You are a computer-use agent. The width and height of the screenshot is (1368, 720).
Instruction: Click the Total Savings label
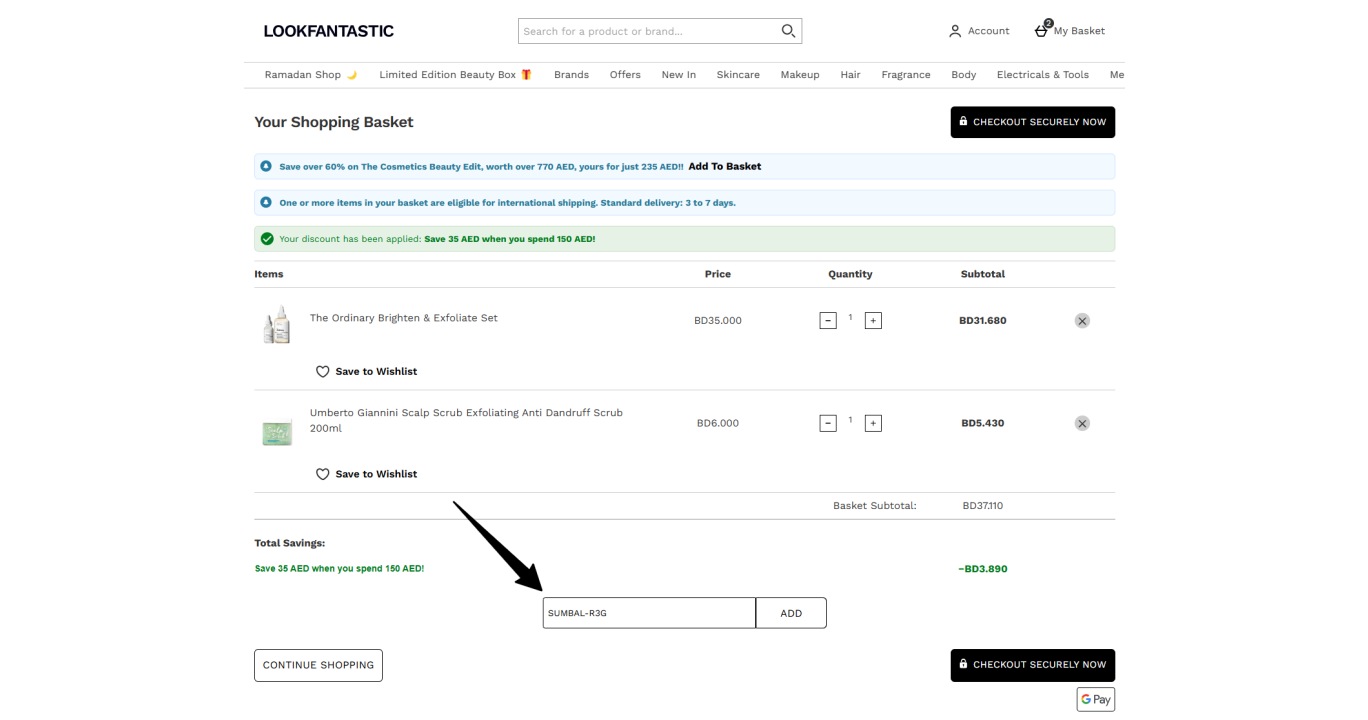(x=290, y=543)
